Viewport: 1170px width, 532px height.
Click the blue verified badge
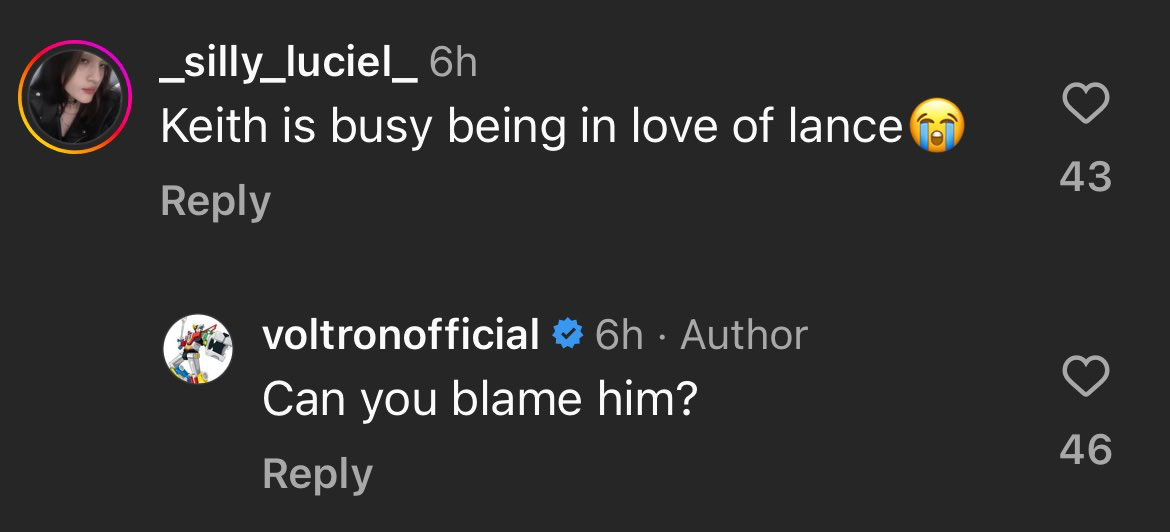pyautogui.click(x=568, y=334)
